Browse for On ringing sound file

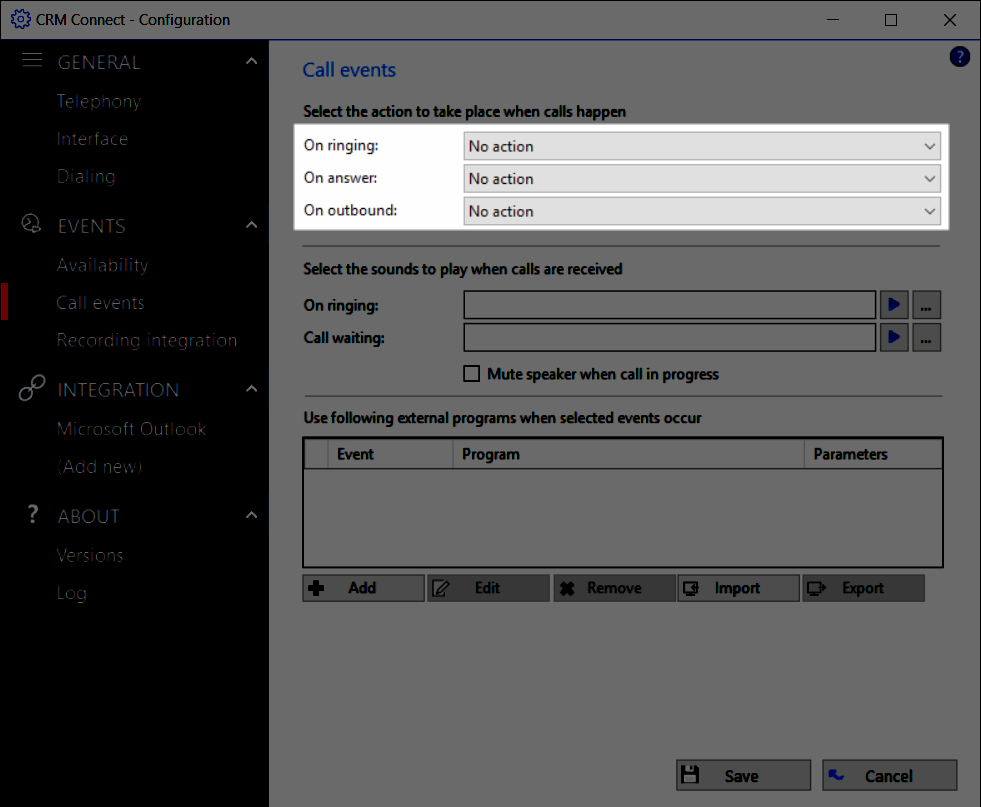click(x=927, y=305)
